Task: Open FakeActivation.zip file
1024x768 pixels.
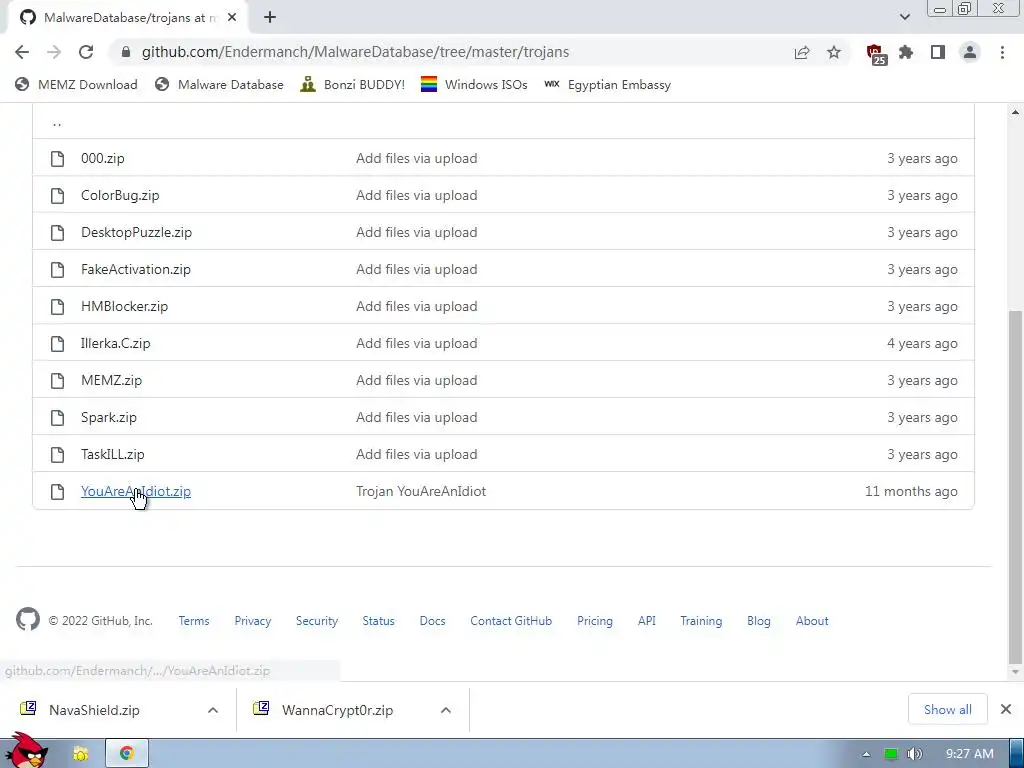Action: click(136, 270)
